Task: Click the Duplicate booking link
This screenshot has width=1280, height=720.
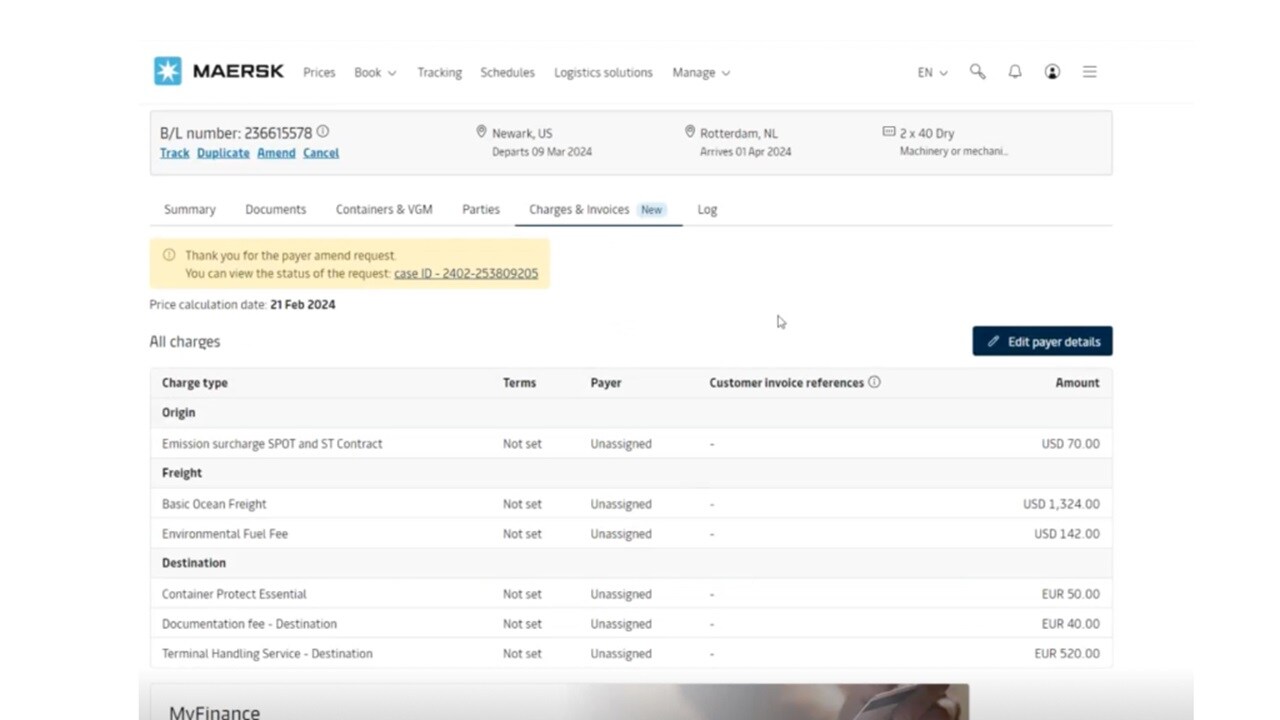Action: coord(223,153)
